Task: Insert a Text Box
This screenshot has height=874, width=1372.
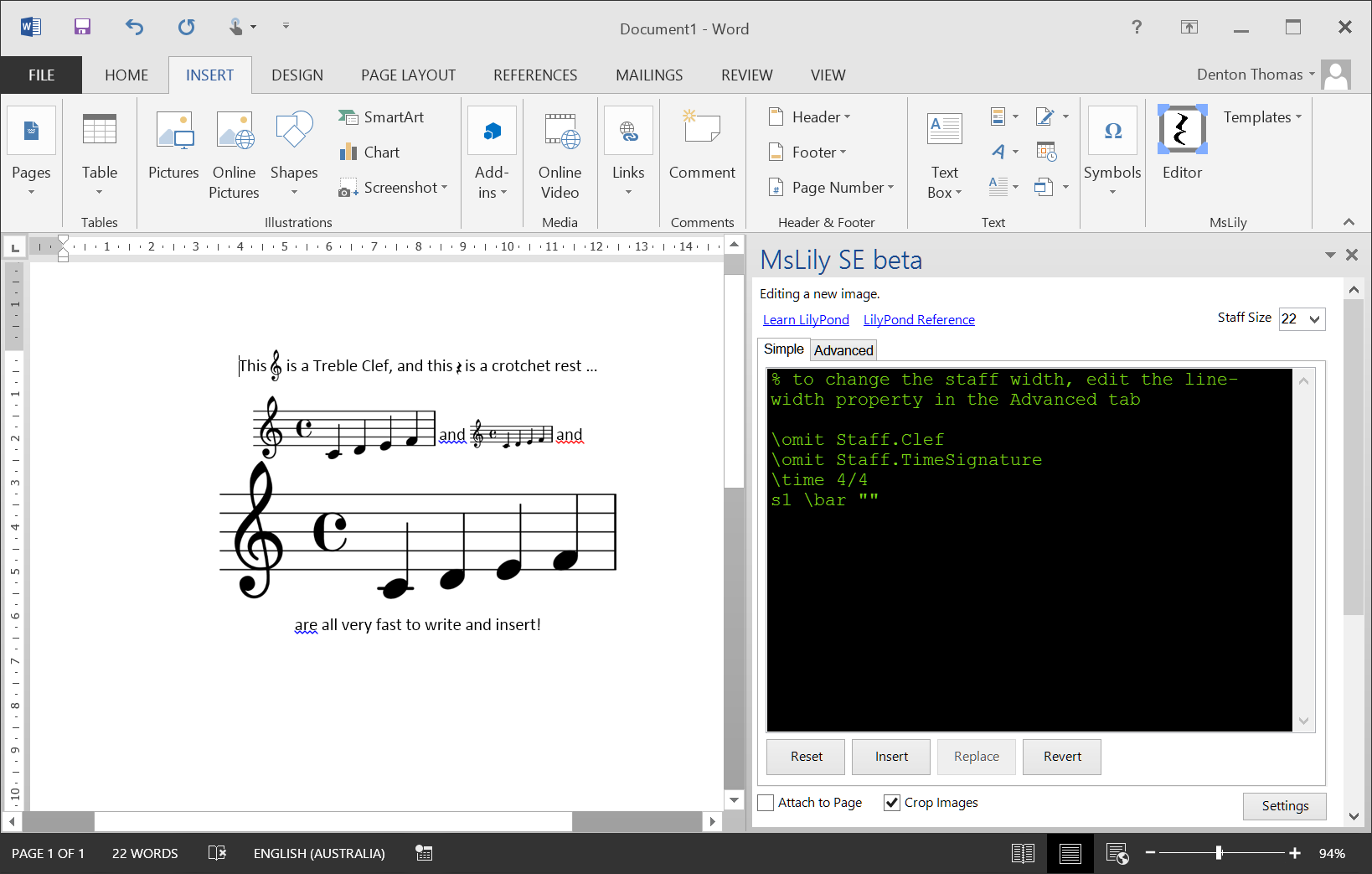Action: [x=945, y=155]
